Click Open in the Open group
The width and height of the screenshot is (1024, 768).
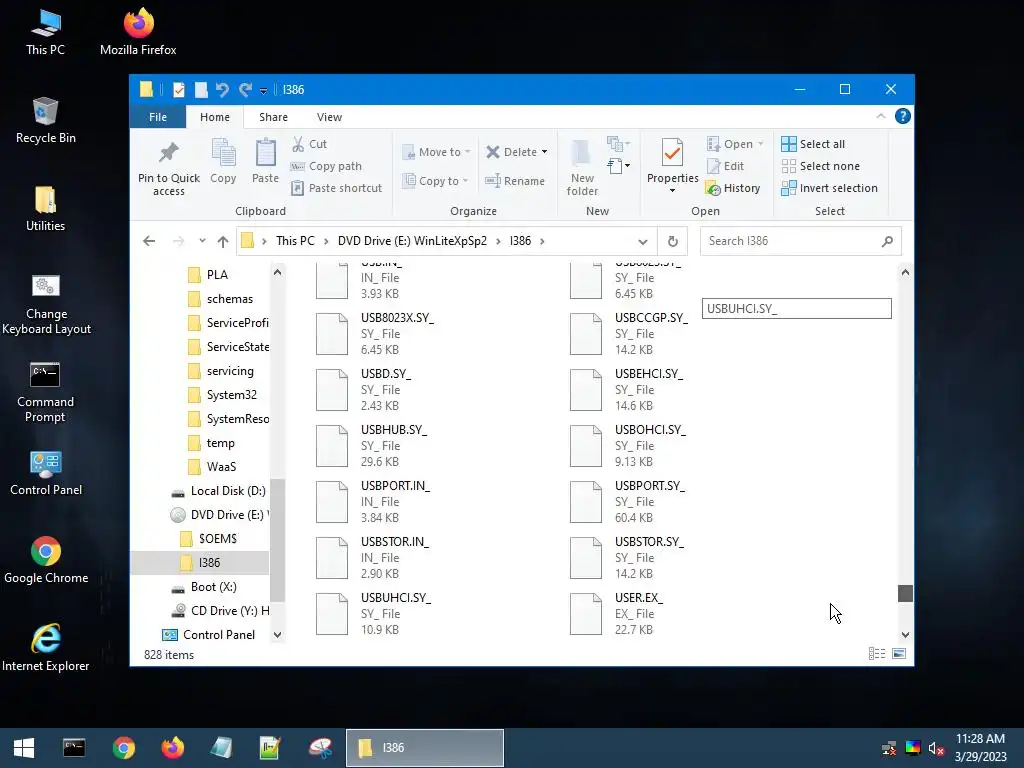[x=735, y=144]
